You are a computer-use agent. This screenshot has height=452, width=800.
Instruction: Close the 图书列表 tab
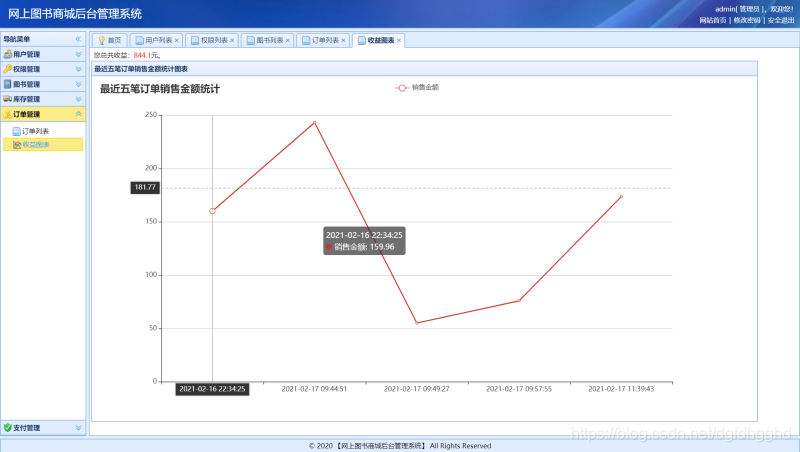[x=288, y=40]
